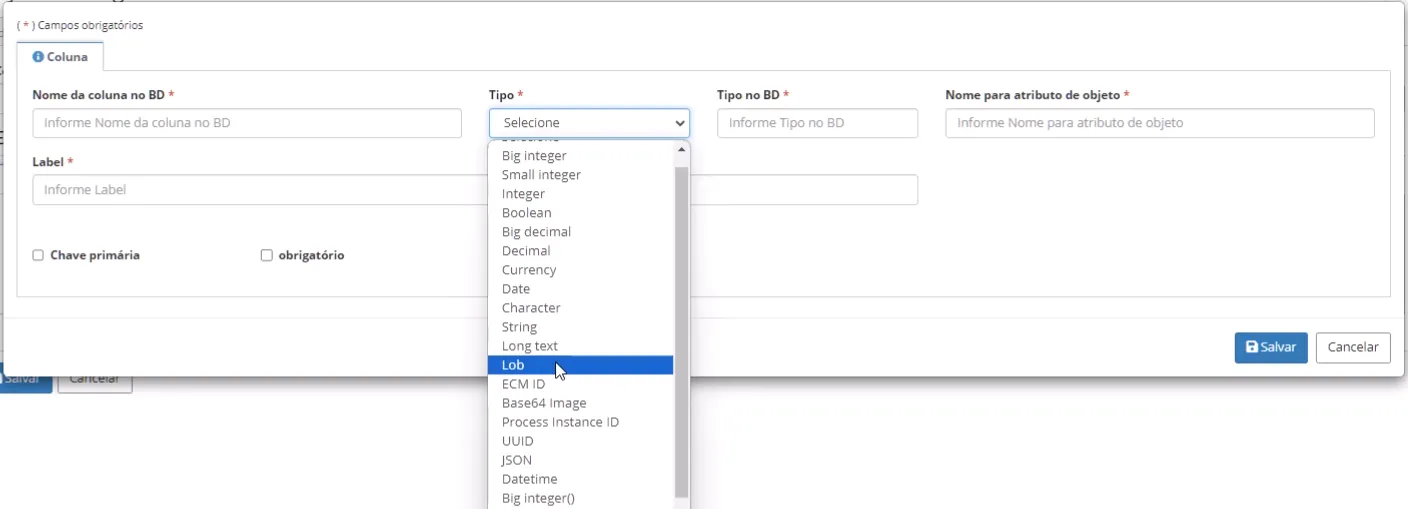1408x509 pixels.
Task: Click the Salvar button in dialog
Action: 1271,348
